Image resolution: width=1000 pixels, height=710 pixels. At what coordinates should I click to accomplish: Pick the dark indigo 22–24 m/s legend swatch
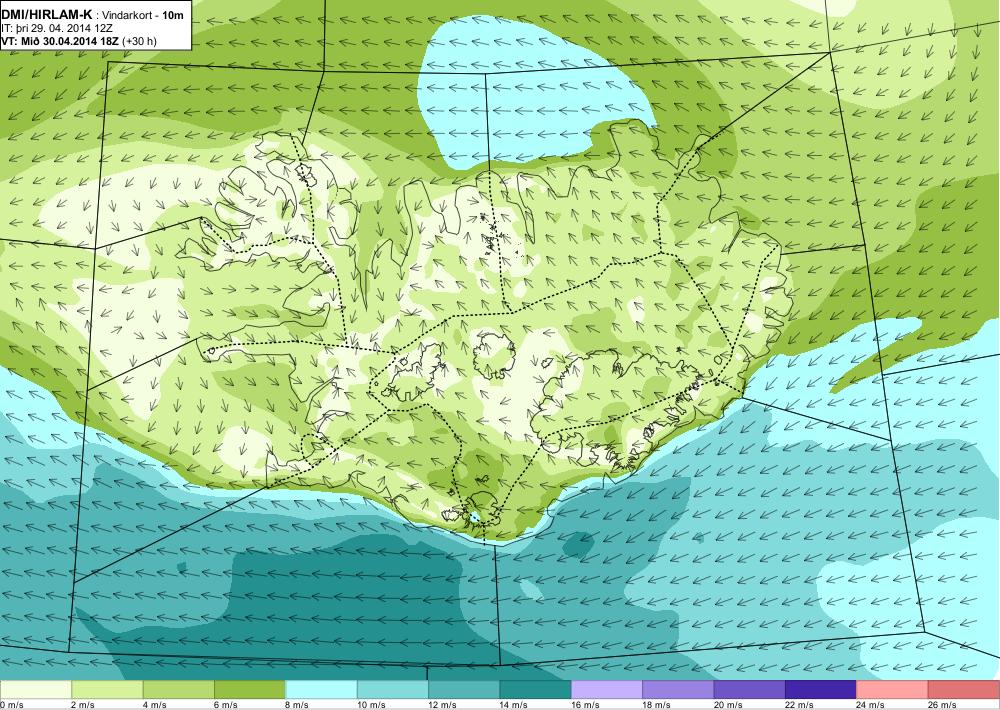tap(821, 690)
